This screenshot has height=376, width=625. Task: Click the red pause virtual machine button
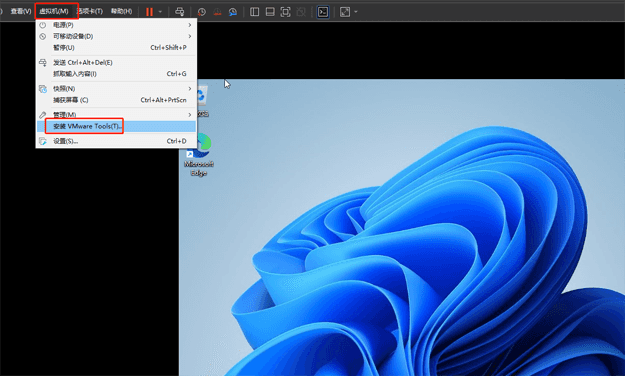(149, 12)
